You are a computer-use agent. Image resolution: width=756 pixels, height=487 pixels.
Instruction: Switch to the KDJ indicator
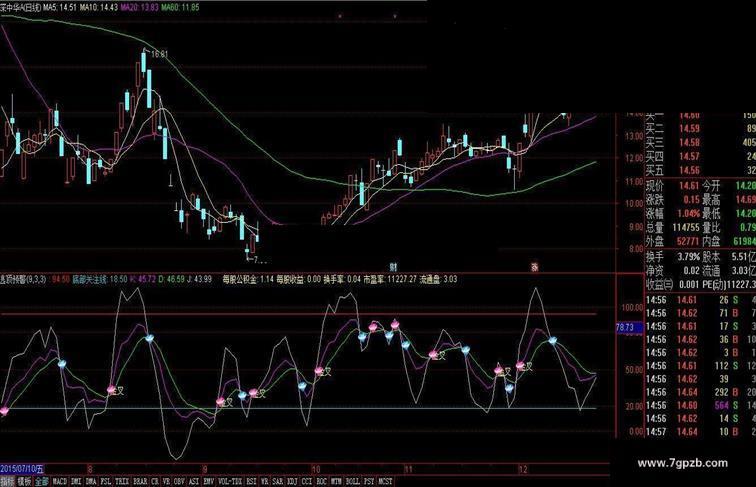[292, 481]
